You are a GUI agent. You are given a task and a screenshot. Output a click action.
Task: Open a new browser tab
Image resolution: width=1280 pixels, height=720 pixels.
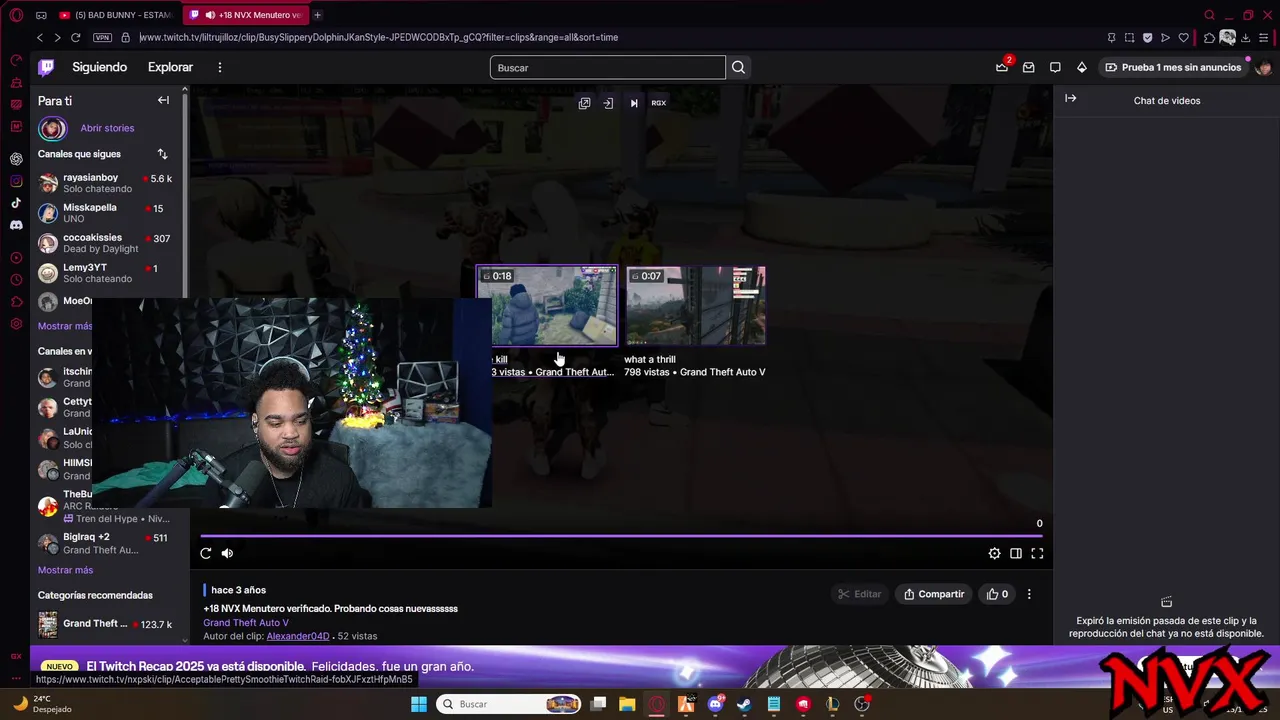pos(317,15)
